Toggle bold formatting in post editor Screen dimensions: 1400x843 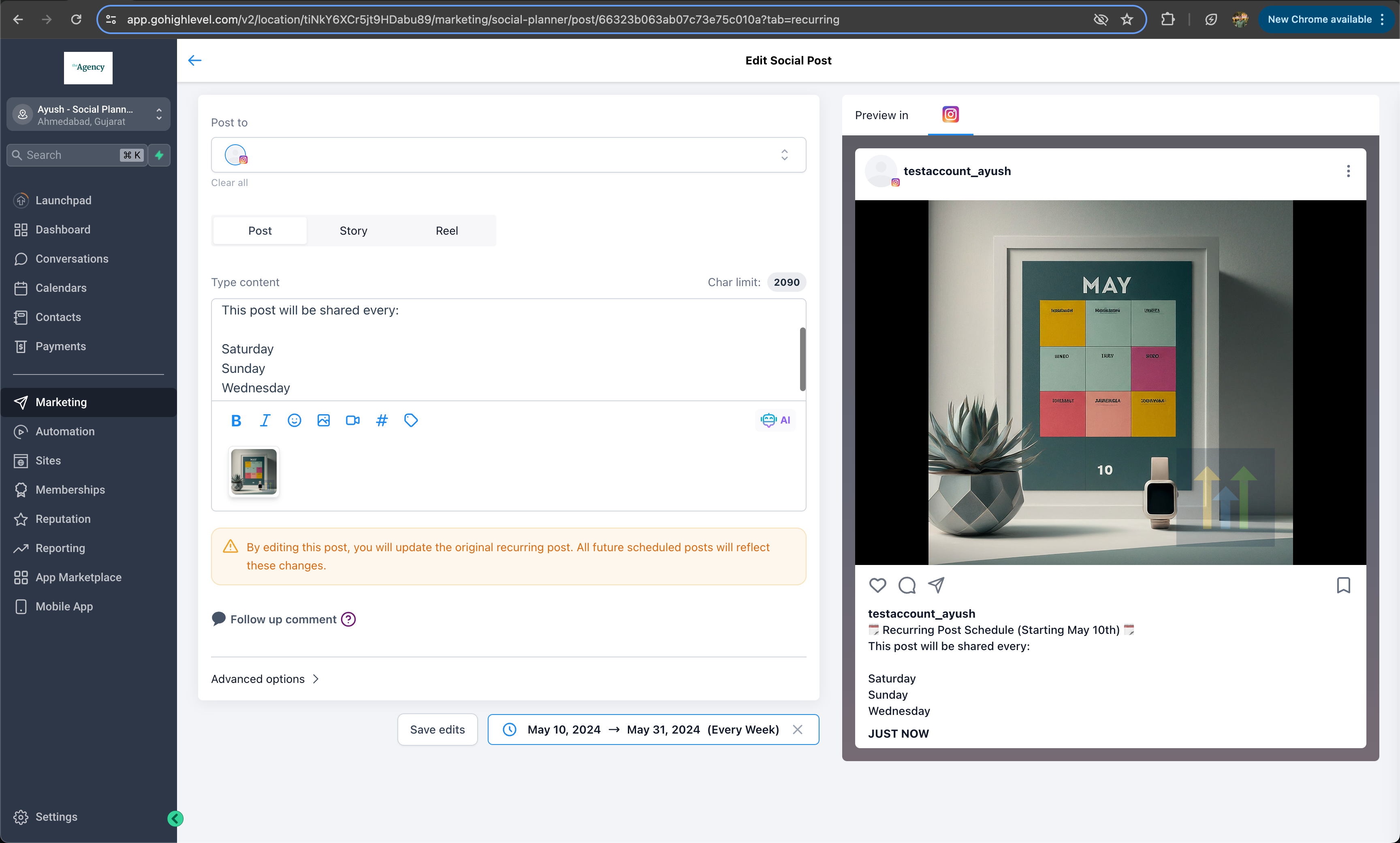(236, 420)
